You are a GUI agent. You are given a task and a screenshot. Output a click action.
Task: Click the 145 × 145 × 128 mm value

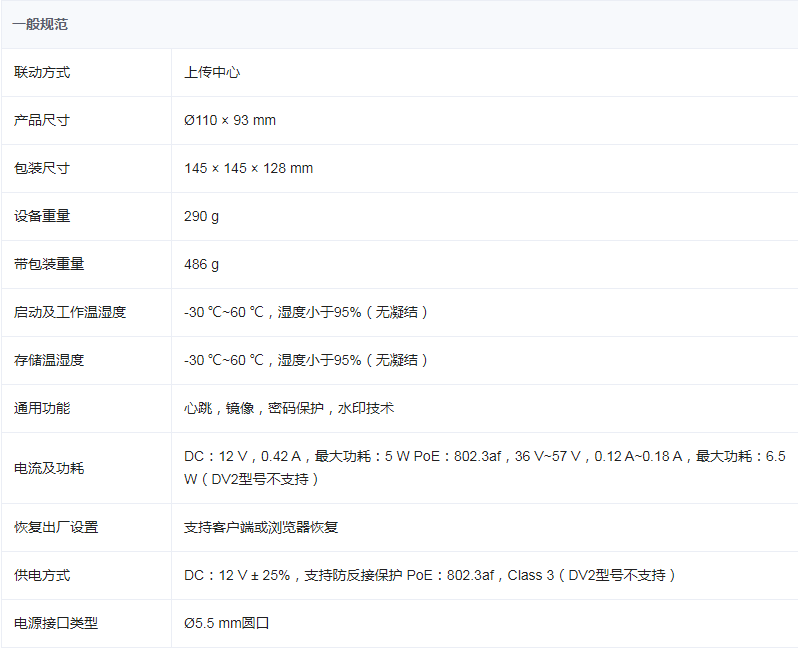[x=248, y=168]
